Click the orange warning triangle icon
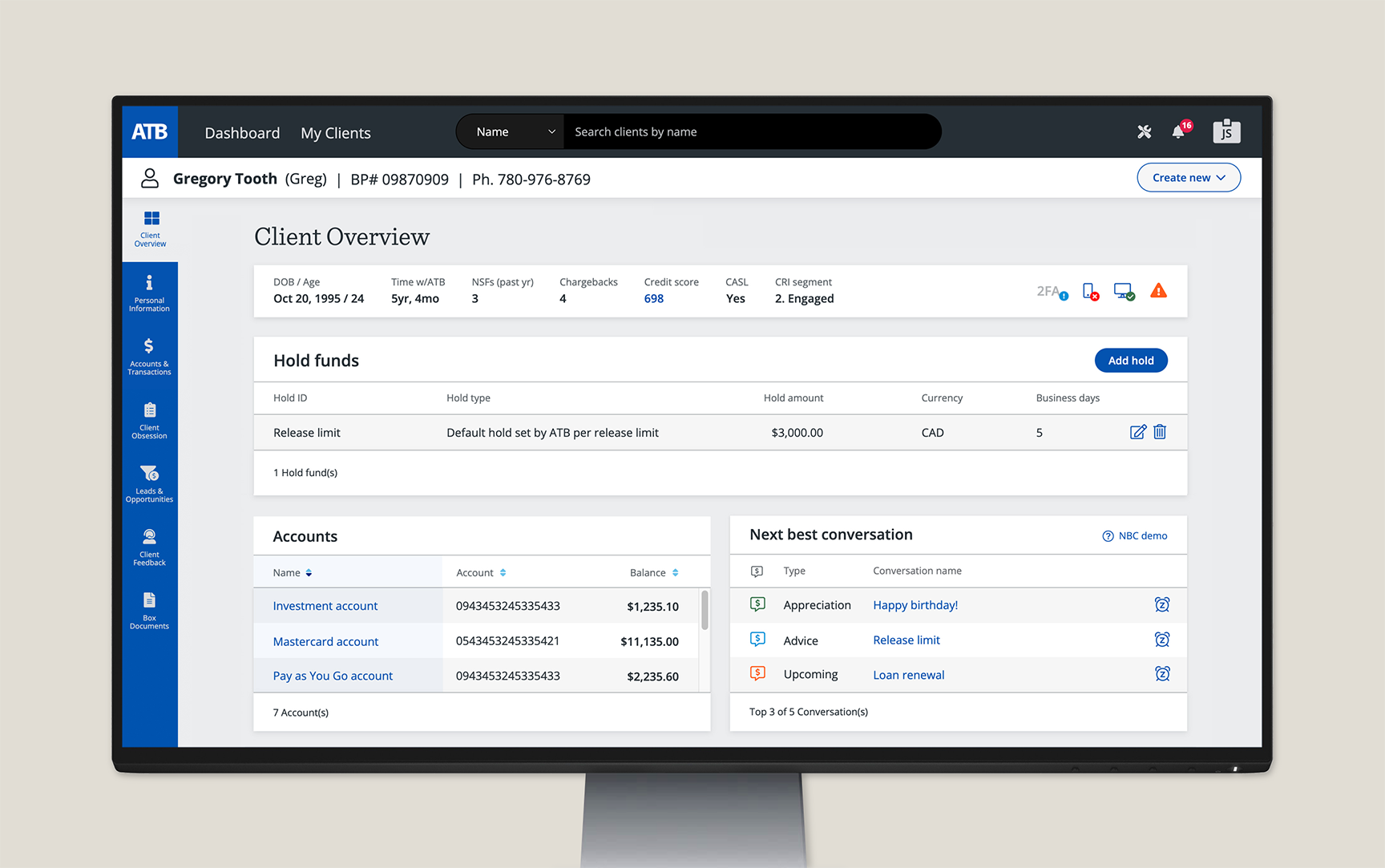This screenshot has height=868, width=1385. point(1158,291)
